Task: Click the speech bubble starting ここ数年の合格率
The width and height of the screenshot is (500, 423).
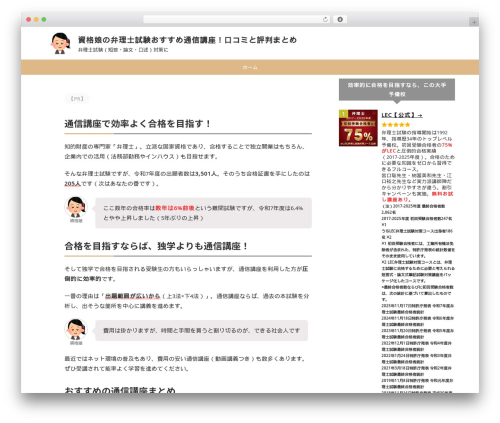Action: click(x=203, y=213)
